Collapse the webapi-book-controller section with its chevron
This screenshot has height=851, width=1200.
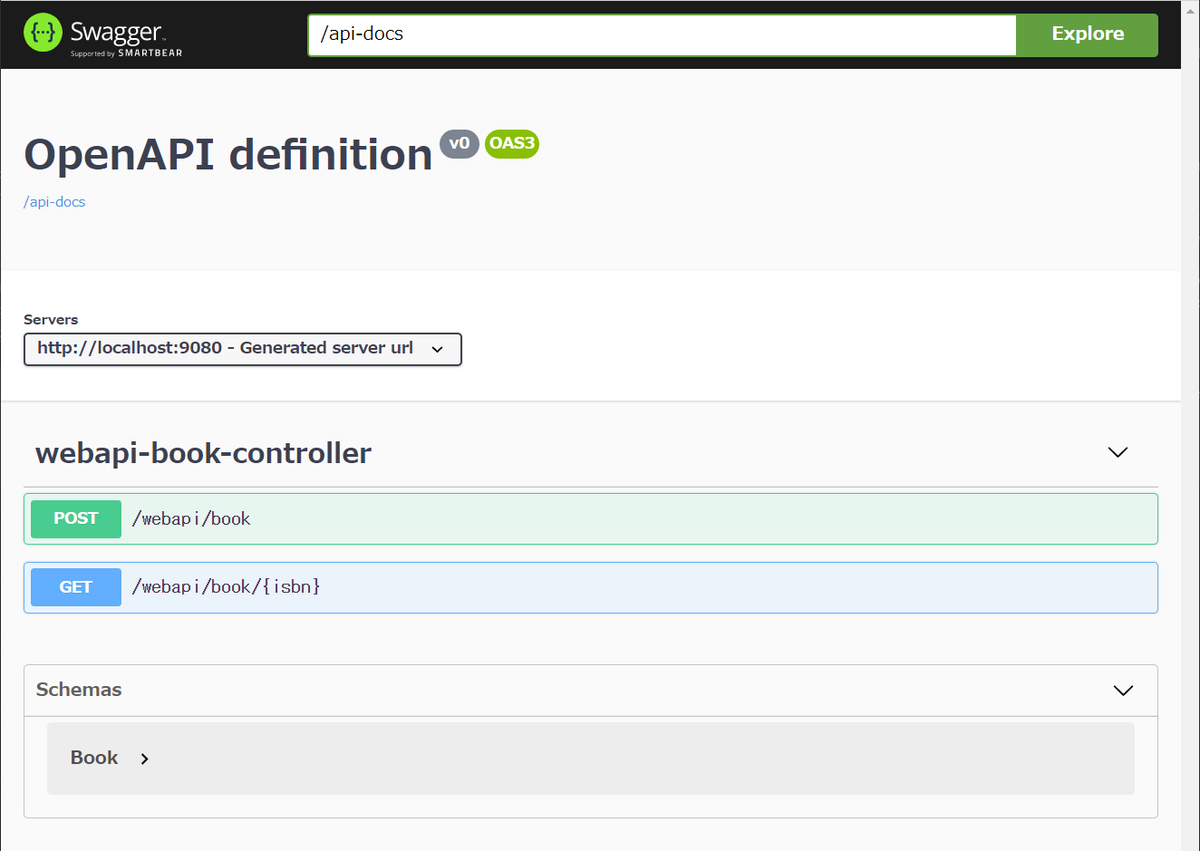point(1118,453)
